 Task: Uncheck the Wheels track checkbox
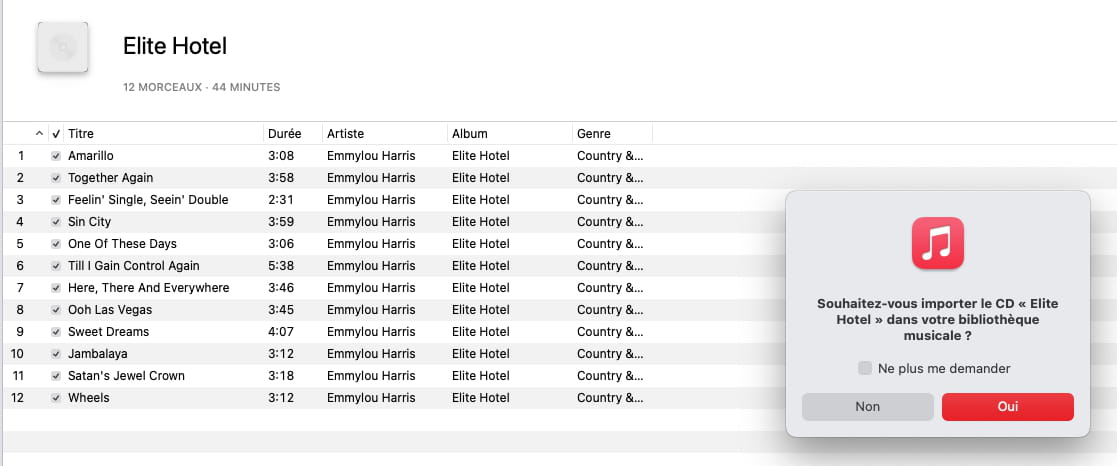click(x=56, y=398)
